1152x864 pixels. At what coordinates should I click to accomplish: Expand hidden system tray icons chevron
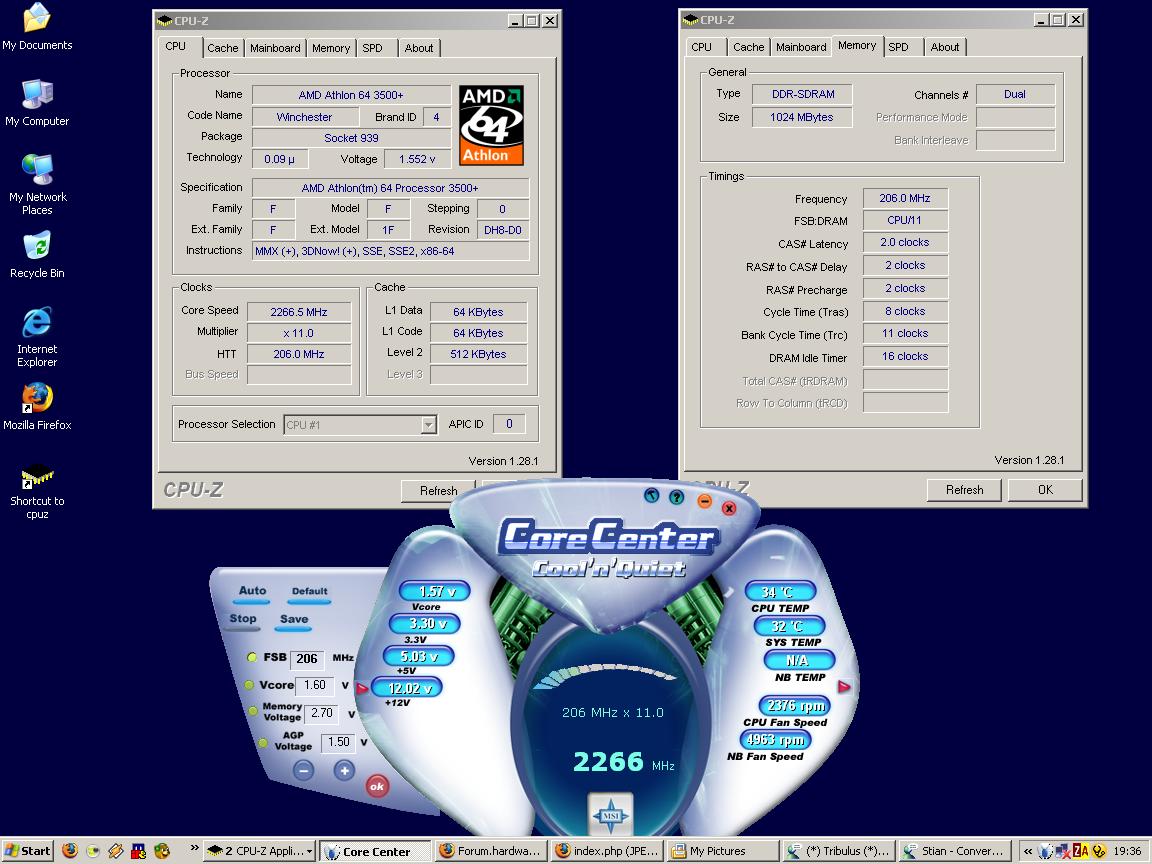click(1028, 852)
